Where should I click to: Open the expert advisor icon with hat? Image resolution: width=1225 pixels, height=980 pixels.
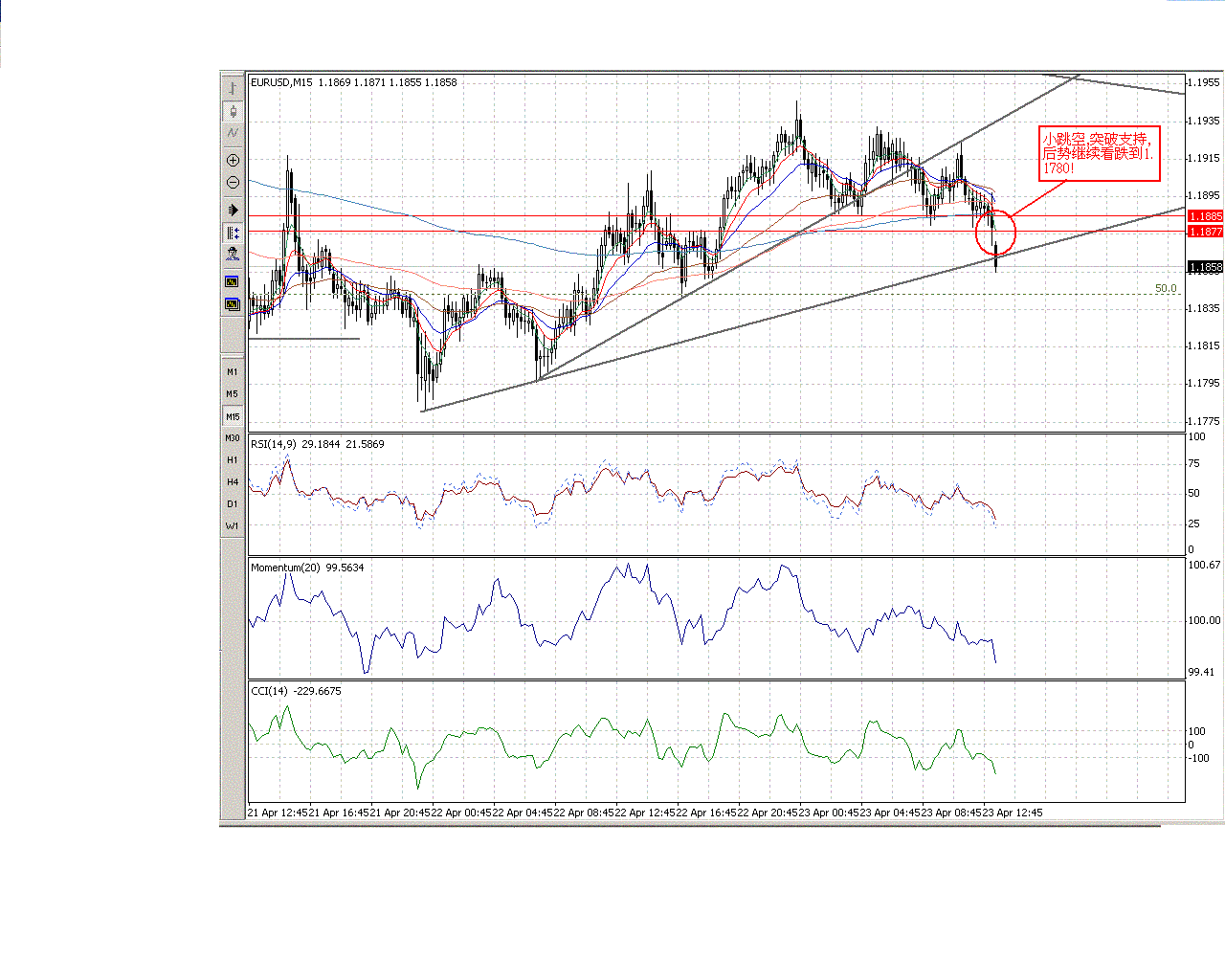233,255
